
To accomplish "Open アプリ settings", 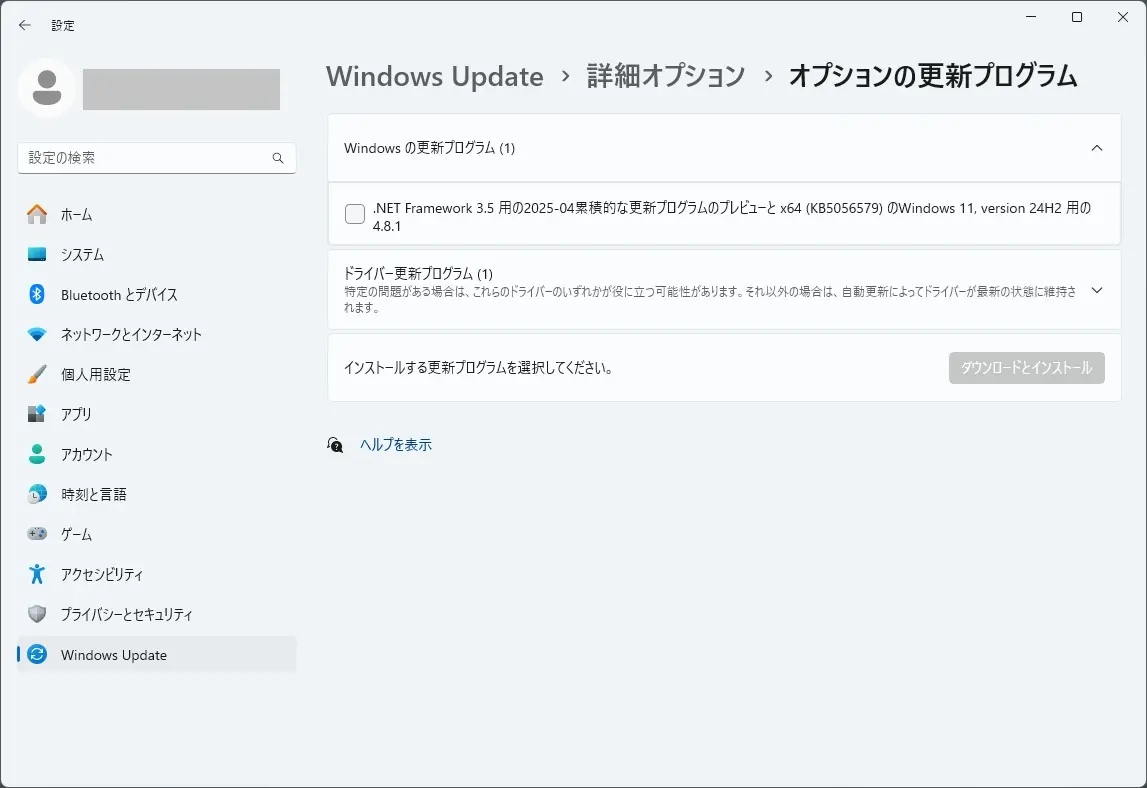I will (157, 414).
